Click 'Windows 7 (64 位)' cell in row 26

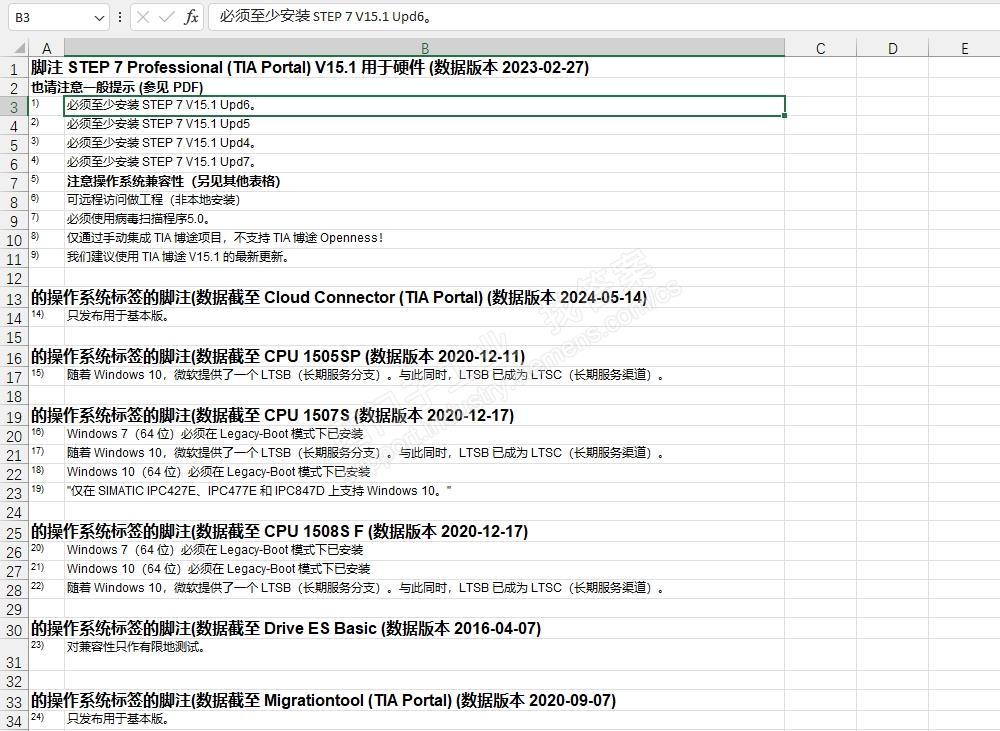tap(424, 550)
